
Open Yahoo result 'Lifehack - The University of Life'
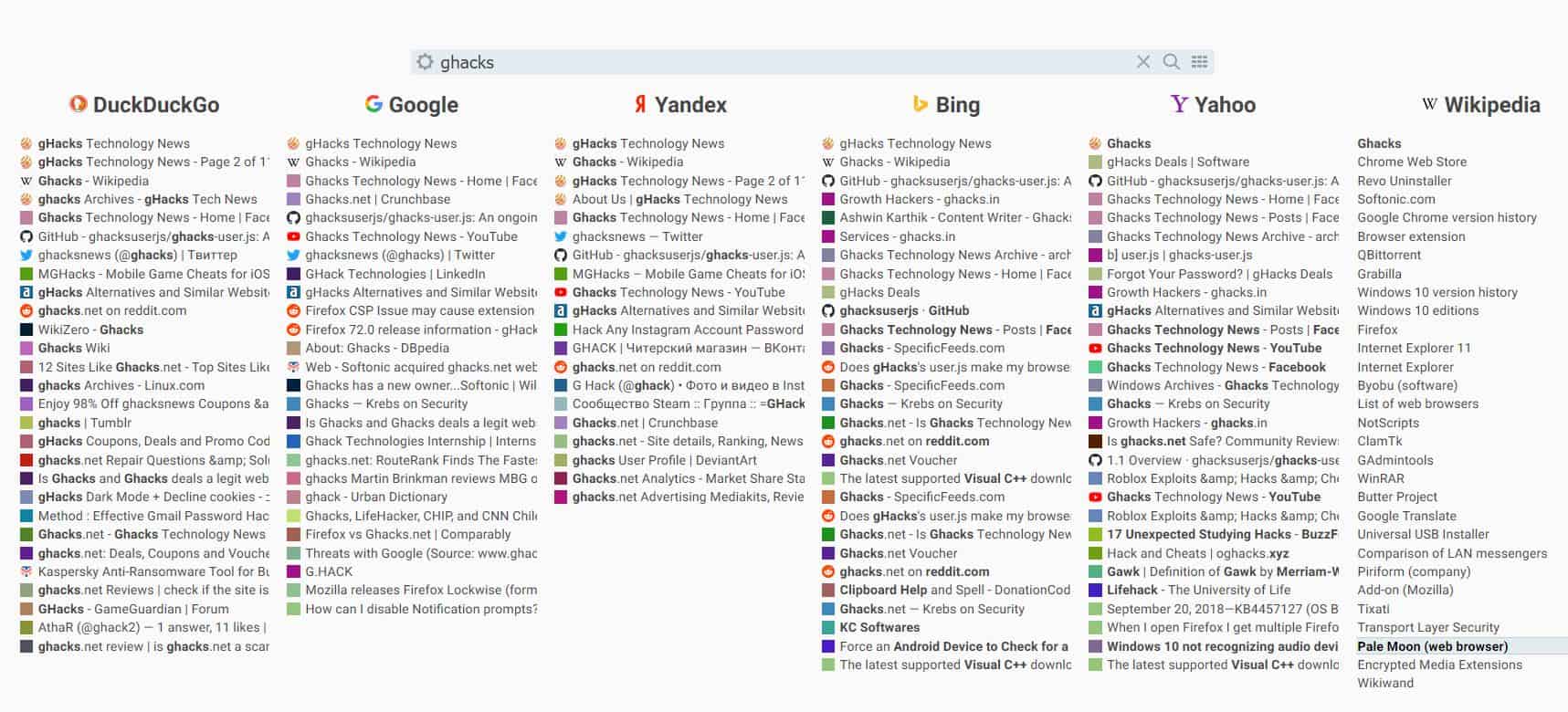[x=1199, y=590]
